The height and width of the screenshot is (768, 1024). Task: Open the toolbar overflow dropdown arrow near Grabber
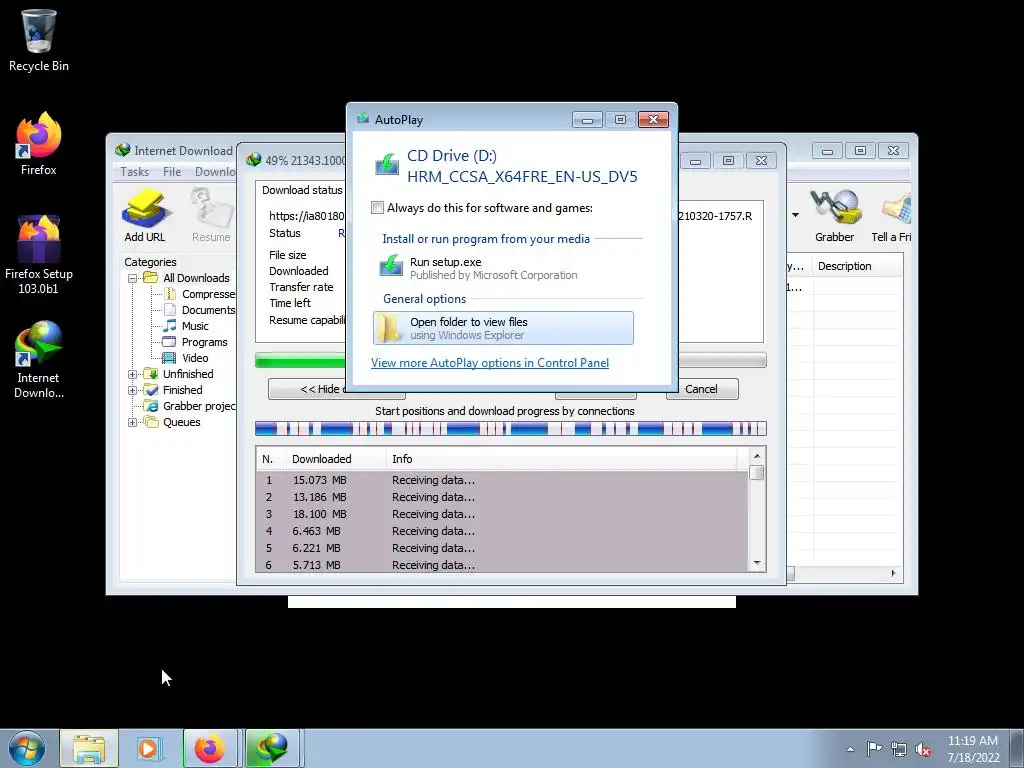pyautogui.click(x=795, y=215)
